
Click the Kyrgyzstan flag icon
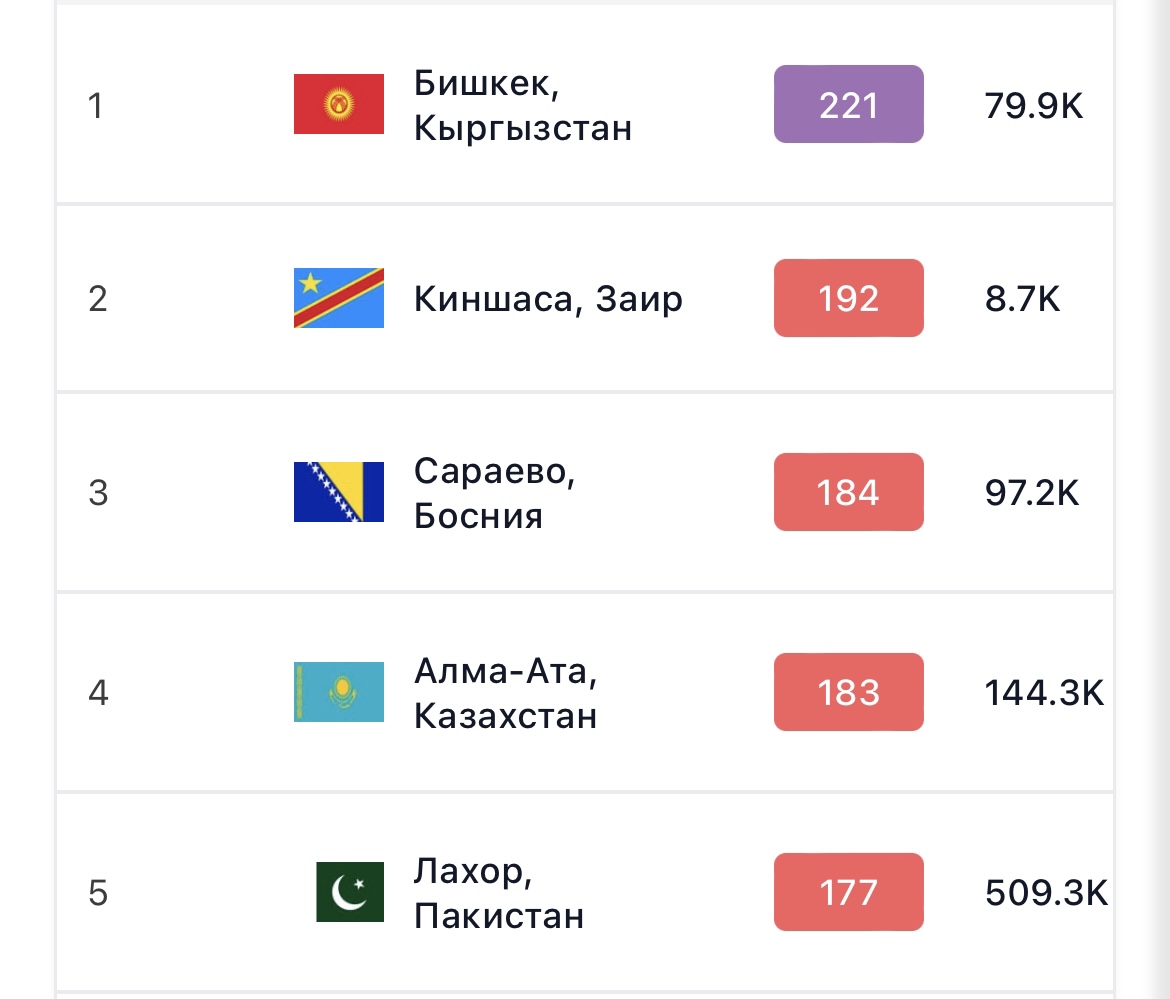click(339, 104)
